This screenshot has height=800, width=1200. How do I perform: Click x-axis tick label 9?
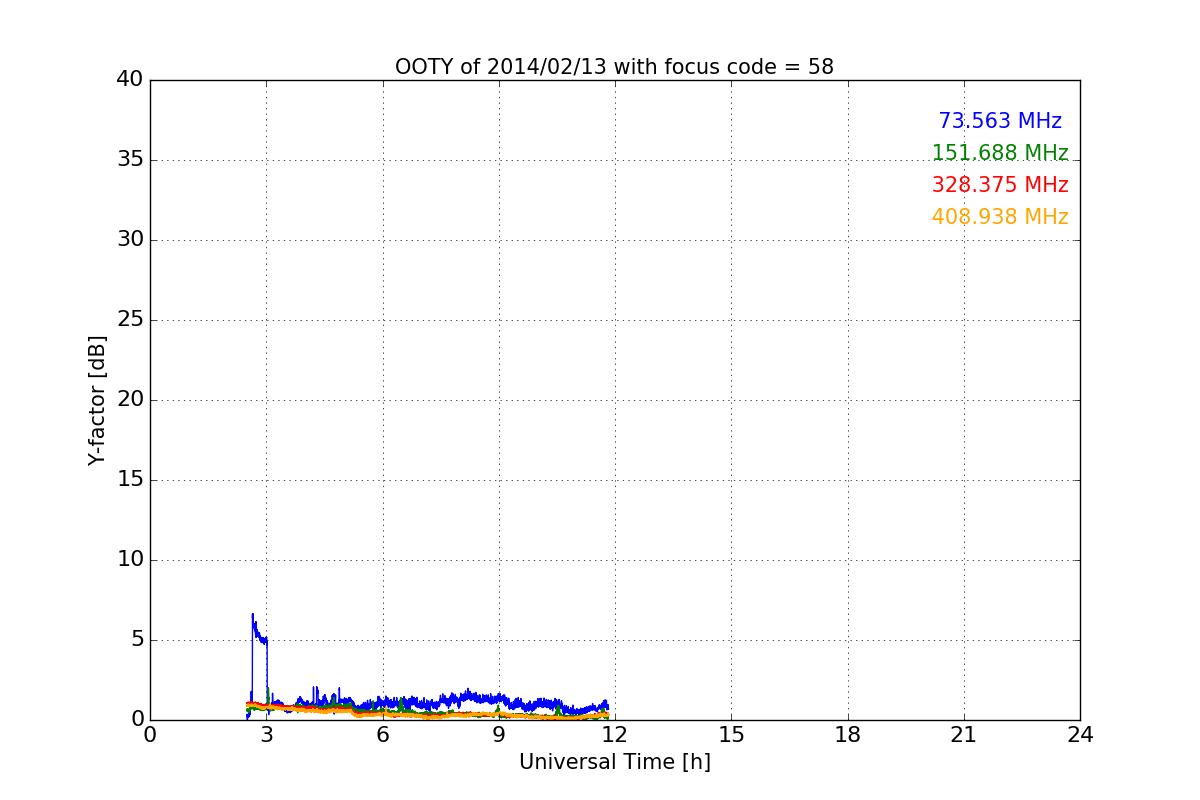[x=499, y=735]
